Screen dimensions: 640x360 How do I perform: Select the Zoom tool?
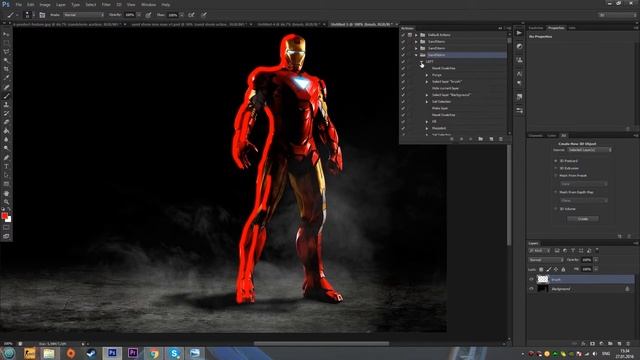pyautogui.click(x=6, y=202)
